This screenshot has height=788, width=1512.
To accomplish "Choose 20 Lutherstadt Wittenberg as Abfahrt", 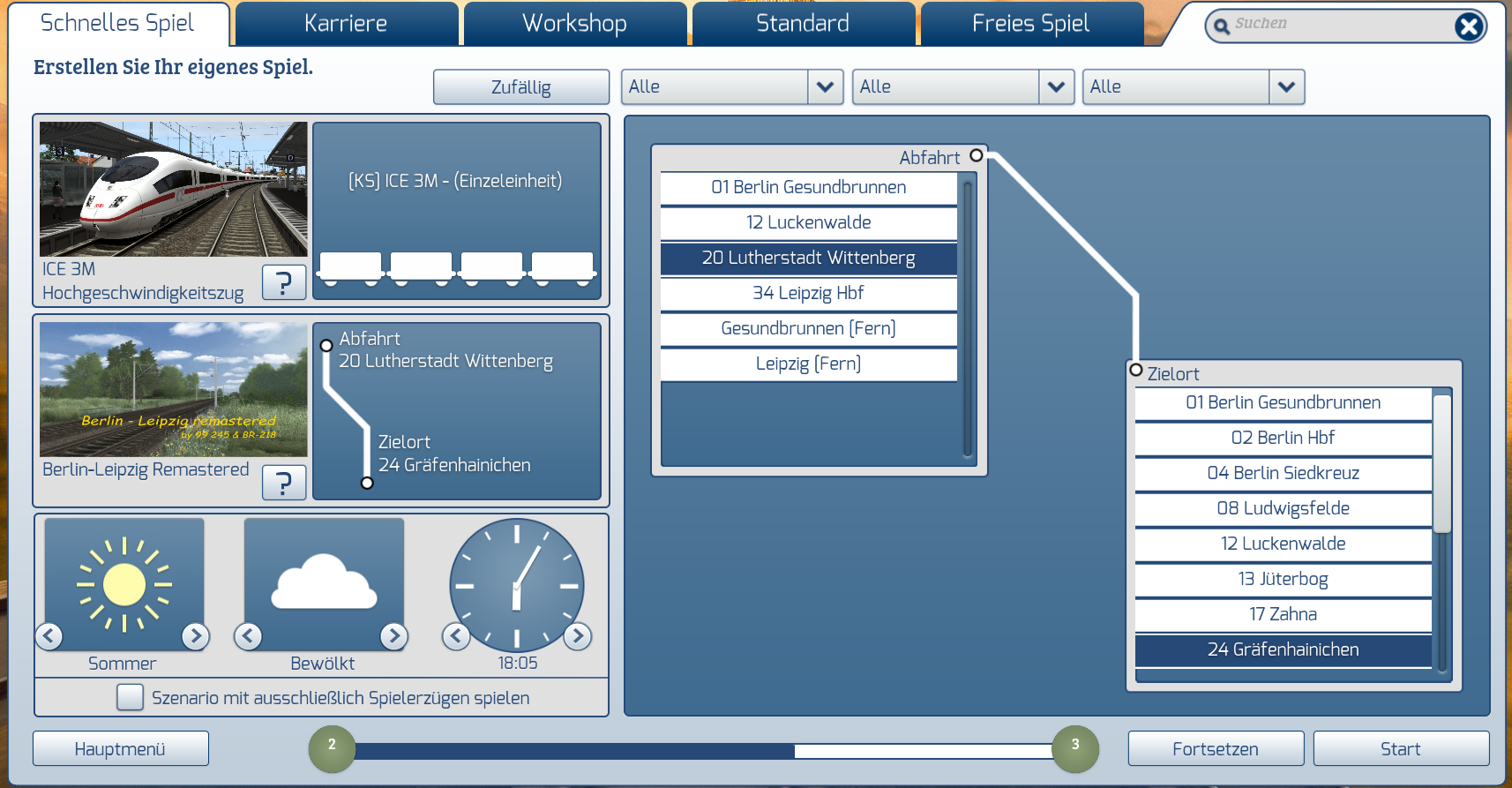I will point(809,258).
